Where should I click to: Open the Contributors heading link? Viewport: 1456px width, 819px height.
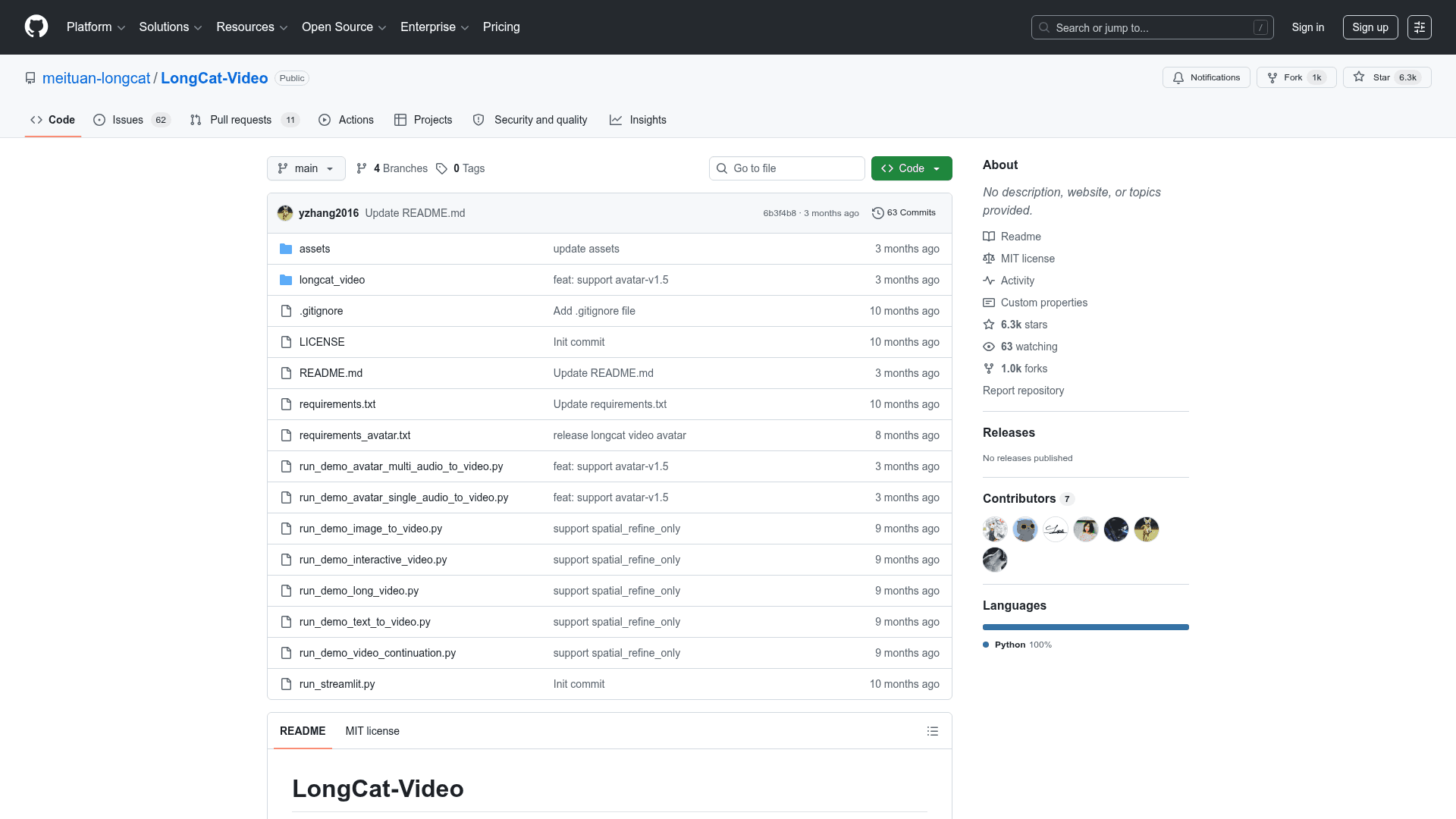pyautogui.click(x=1028, y=498)
